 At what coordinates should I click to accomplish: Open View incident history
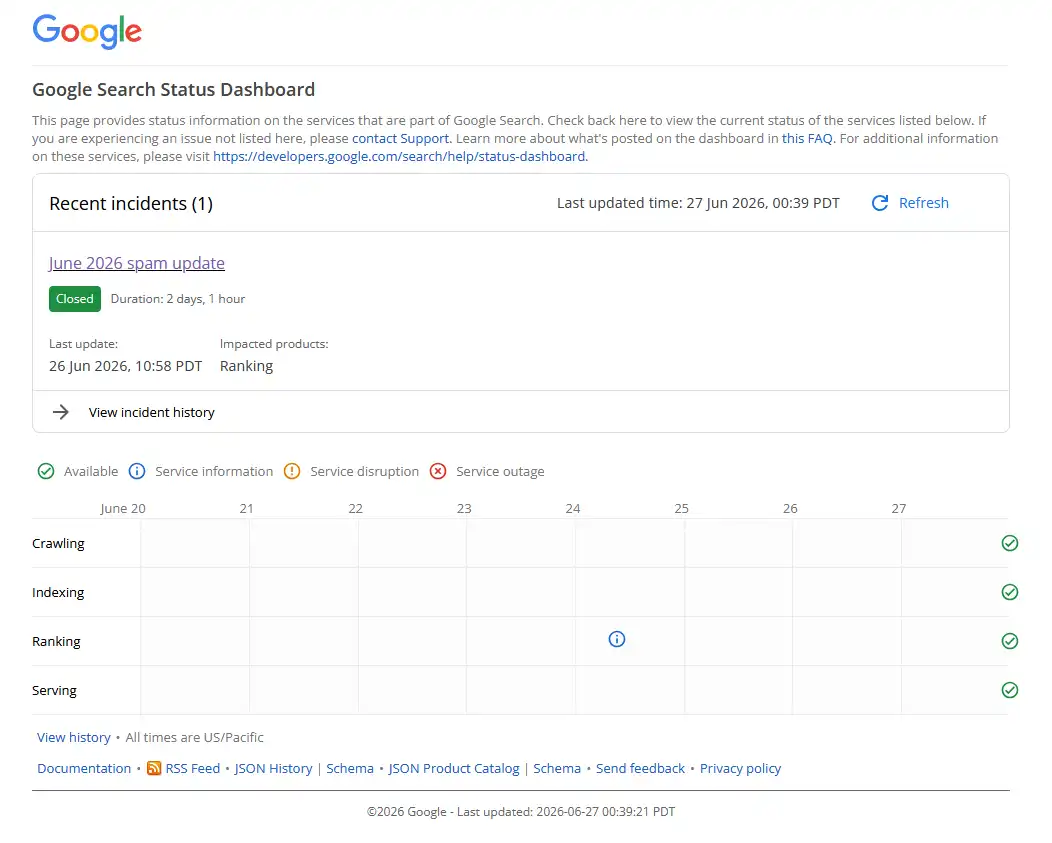tap(152, 412)
